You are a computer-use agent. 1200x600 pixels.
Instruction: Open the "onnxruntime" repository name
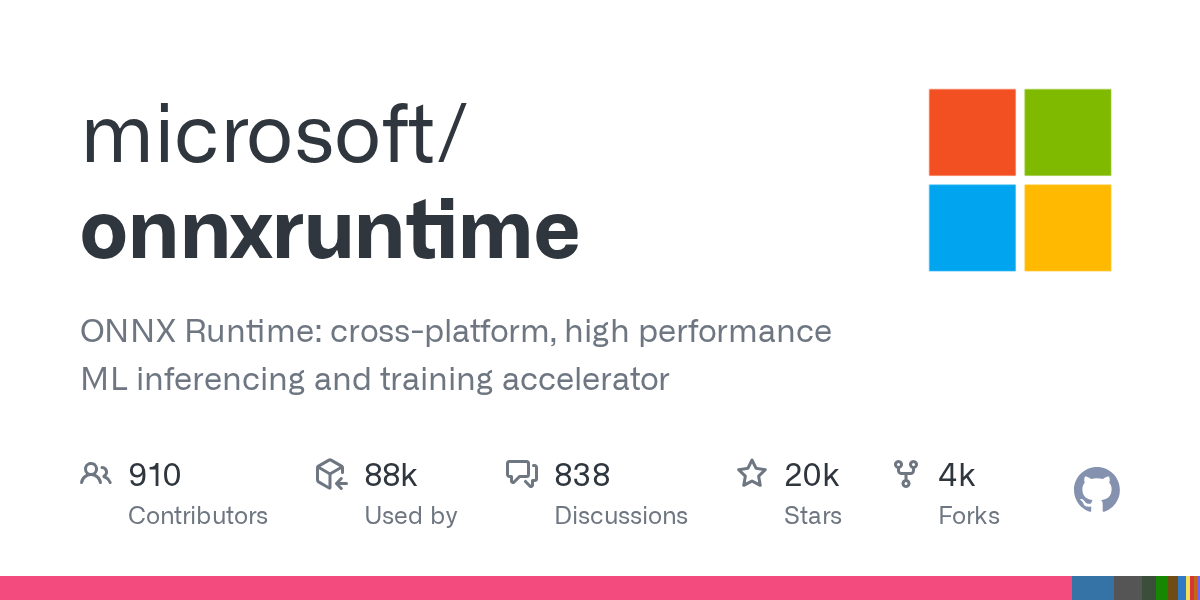click(x=330, y=230)
